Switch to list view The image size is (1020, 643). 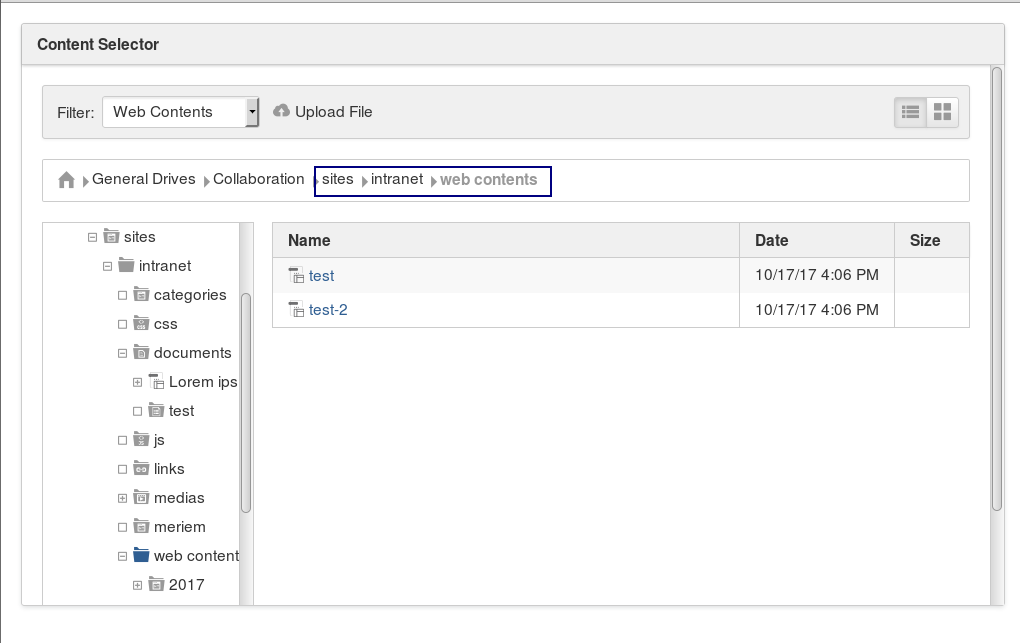tap(910, 112)
